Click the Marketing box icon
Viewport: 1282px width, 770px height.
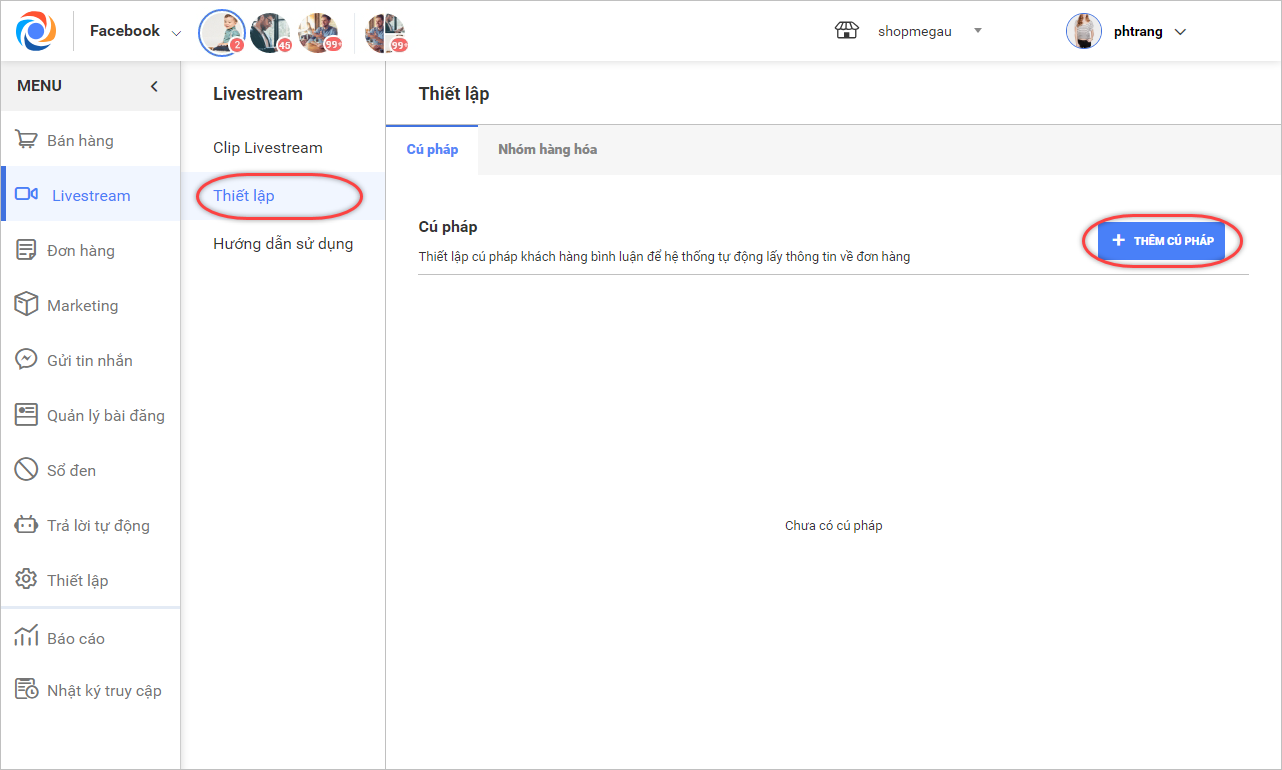27,305
